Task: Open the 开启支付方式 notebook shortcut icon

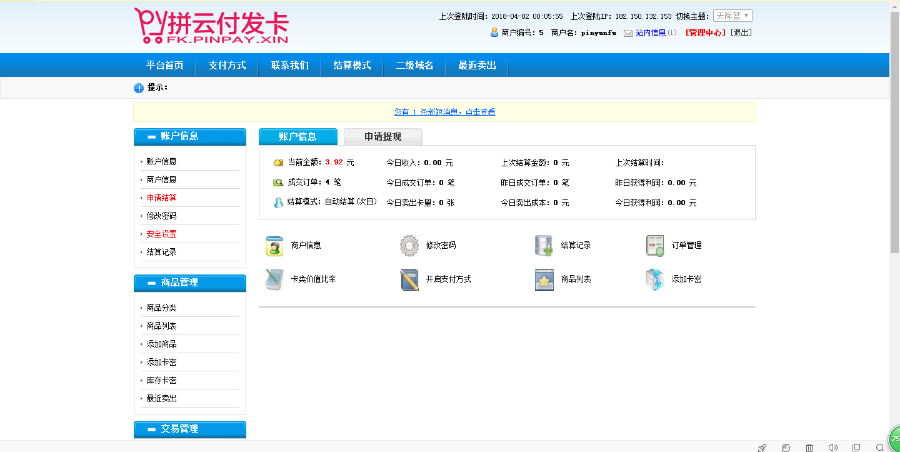Action: (x=409, y=279)
